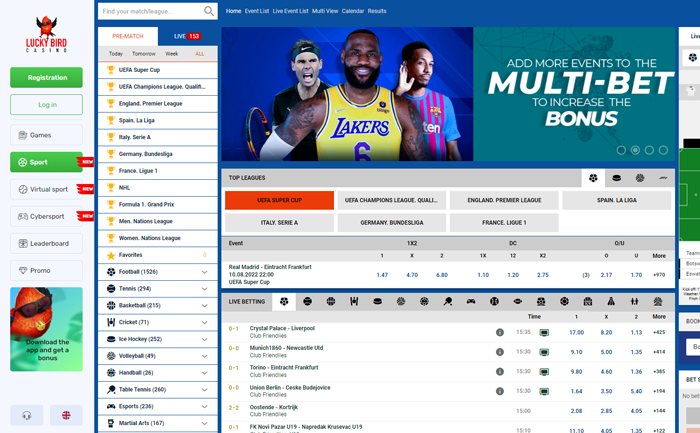Open info icon for Union Berlin - Ceske Budejovice
Screen dimensions: 700x433
pyautogui.click(x=500, y=391)
